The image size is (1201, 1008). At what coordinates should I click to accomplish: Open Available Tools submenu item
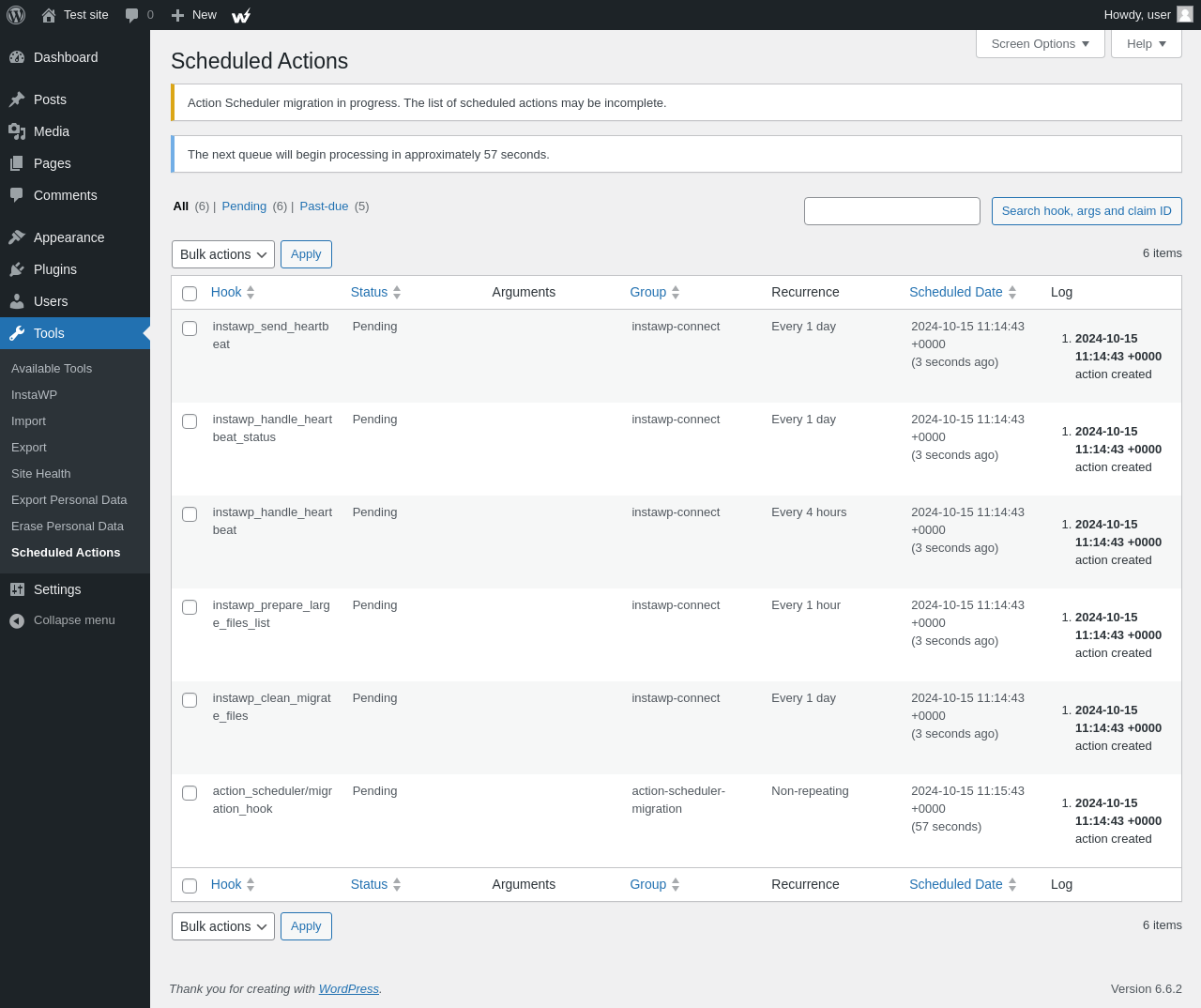[x=52, y=369]
